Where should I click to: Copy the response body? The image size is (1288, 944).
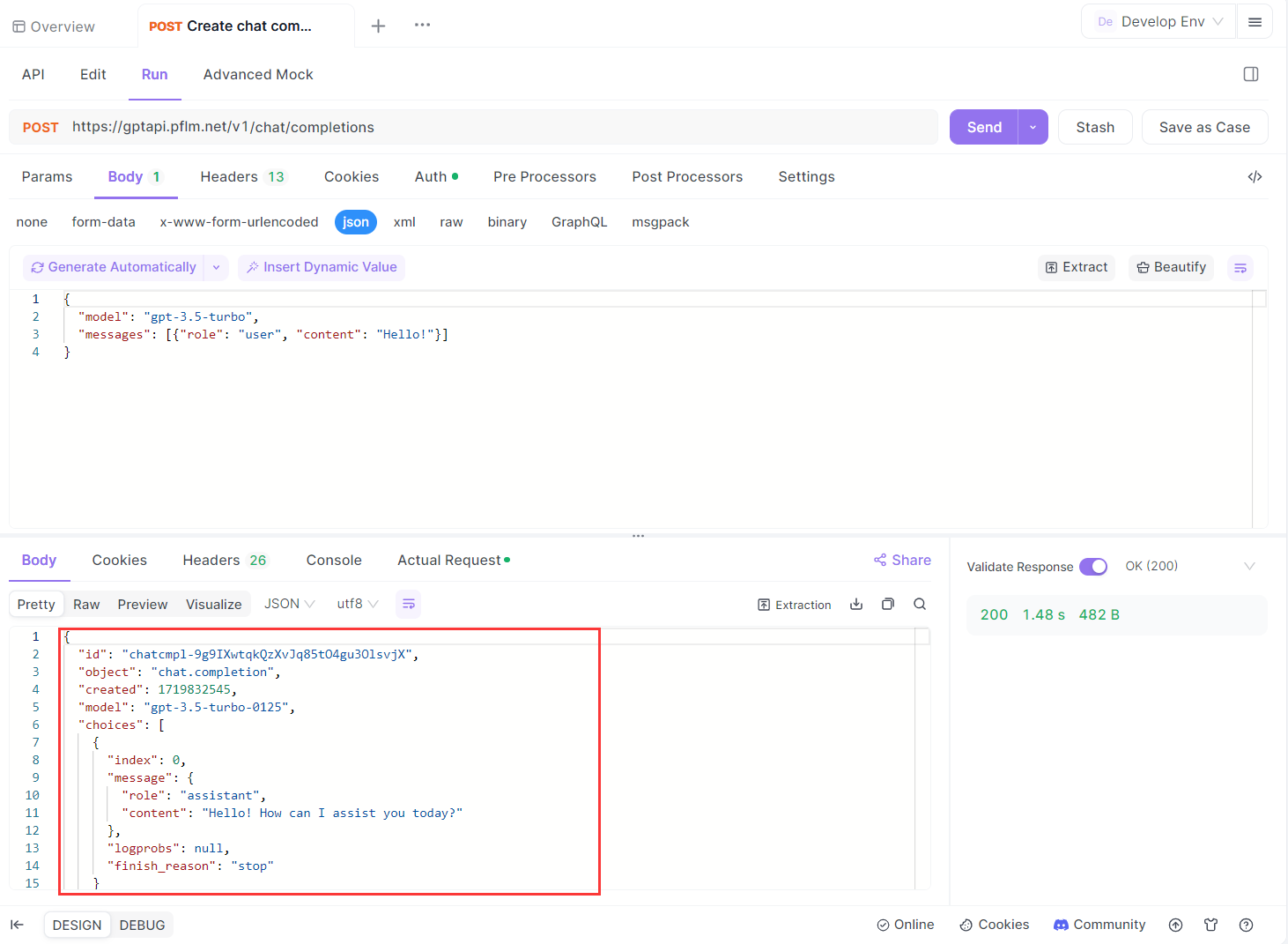(887, 604)
